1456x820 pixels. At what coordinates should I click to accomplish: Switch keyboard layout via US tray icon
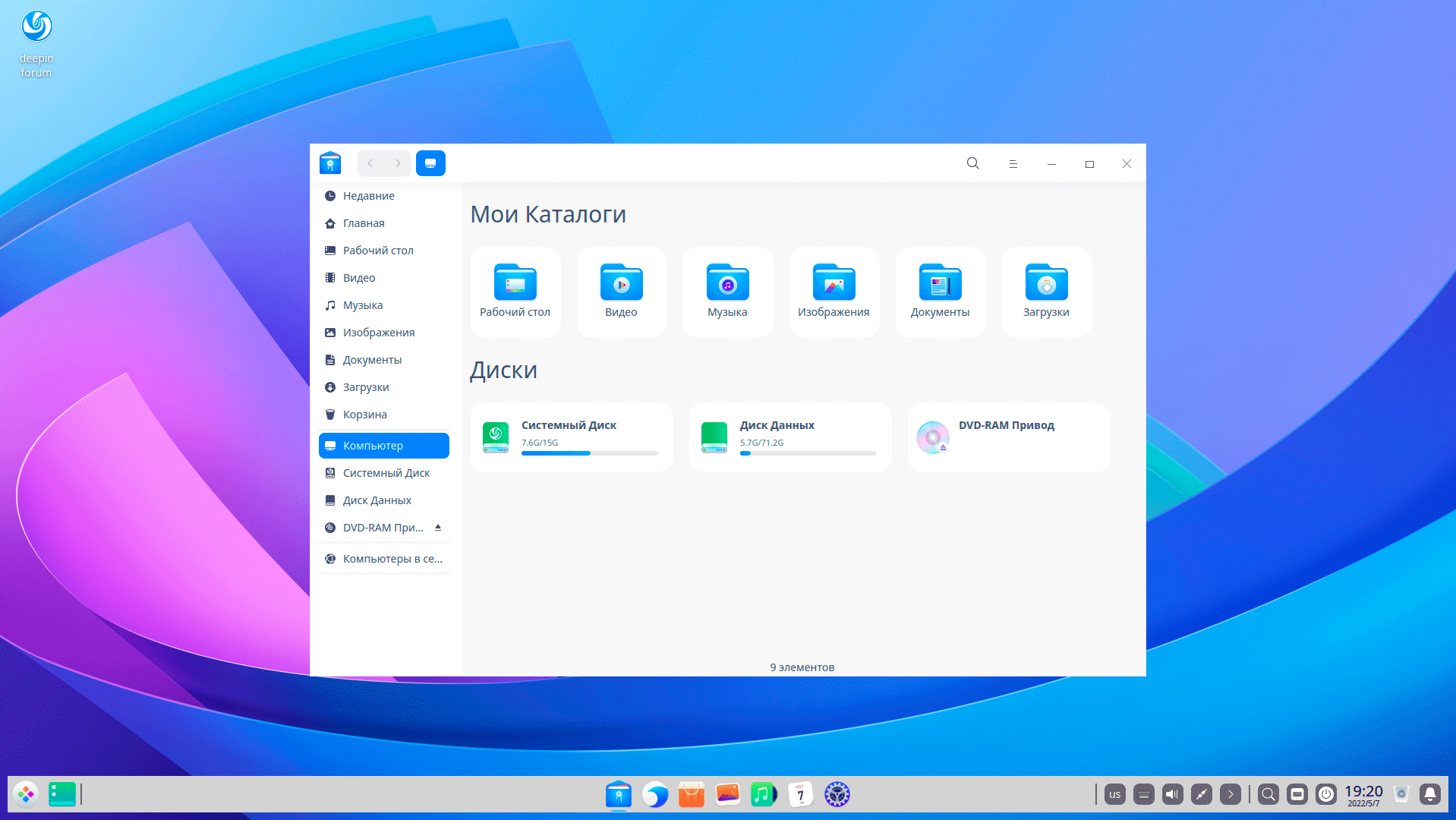coord(1115,794)
